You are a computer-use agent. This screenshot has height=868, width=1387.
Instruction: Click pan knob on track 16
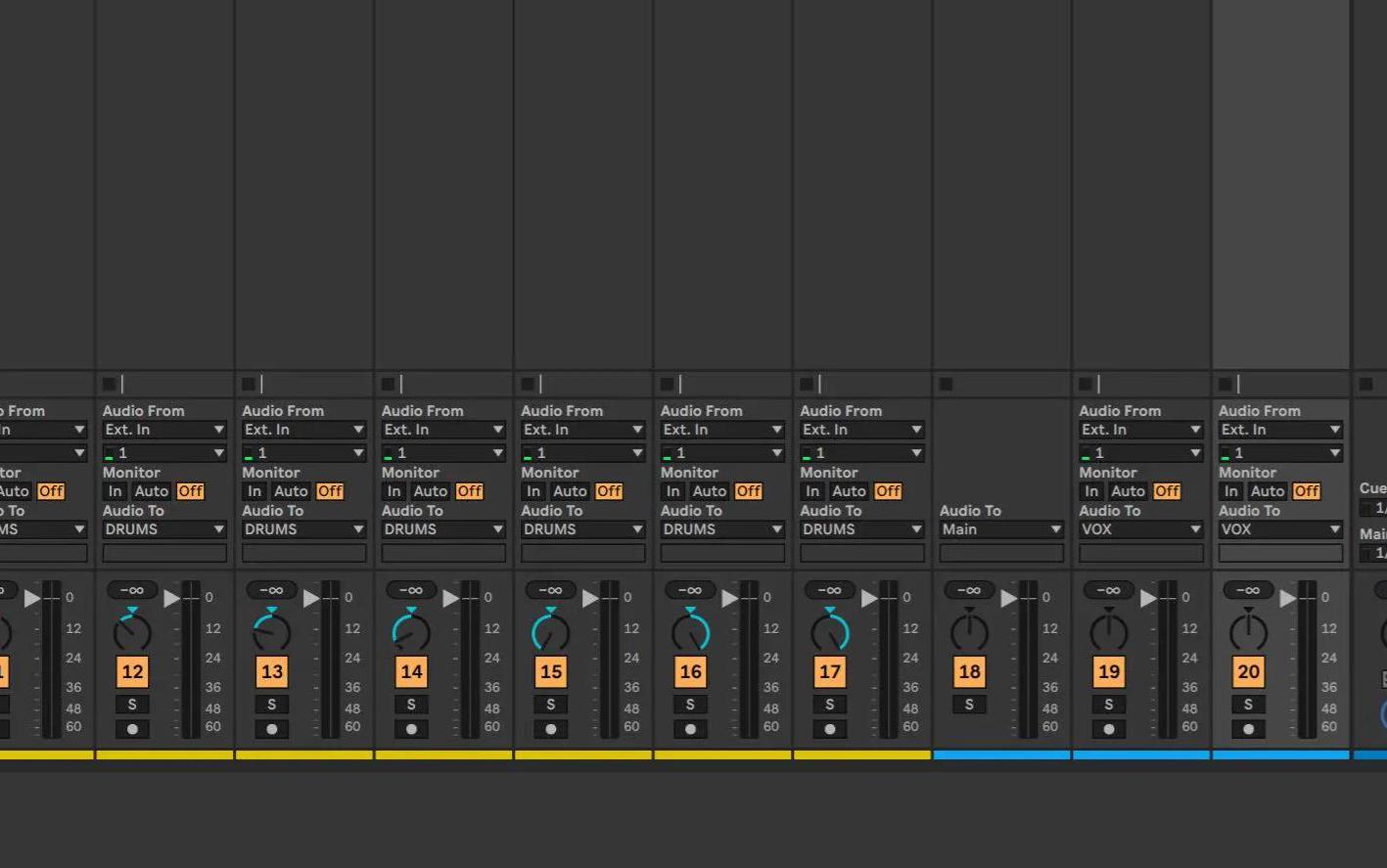click(x=690, y=631)
